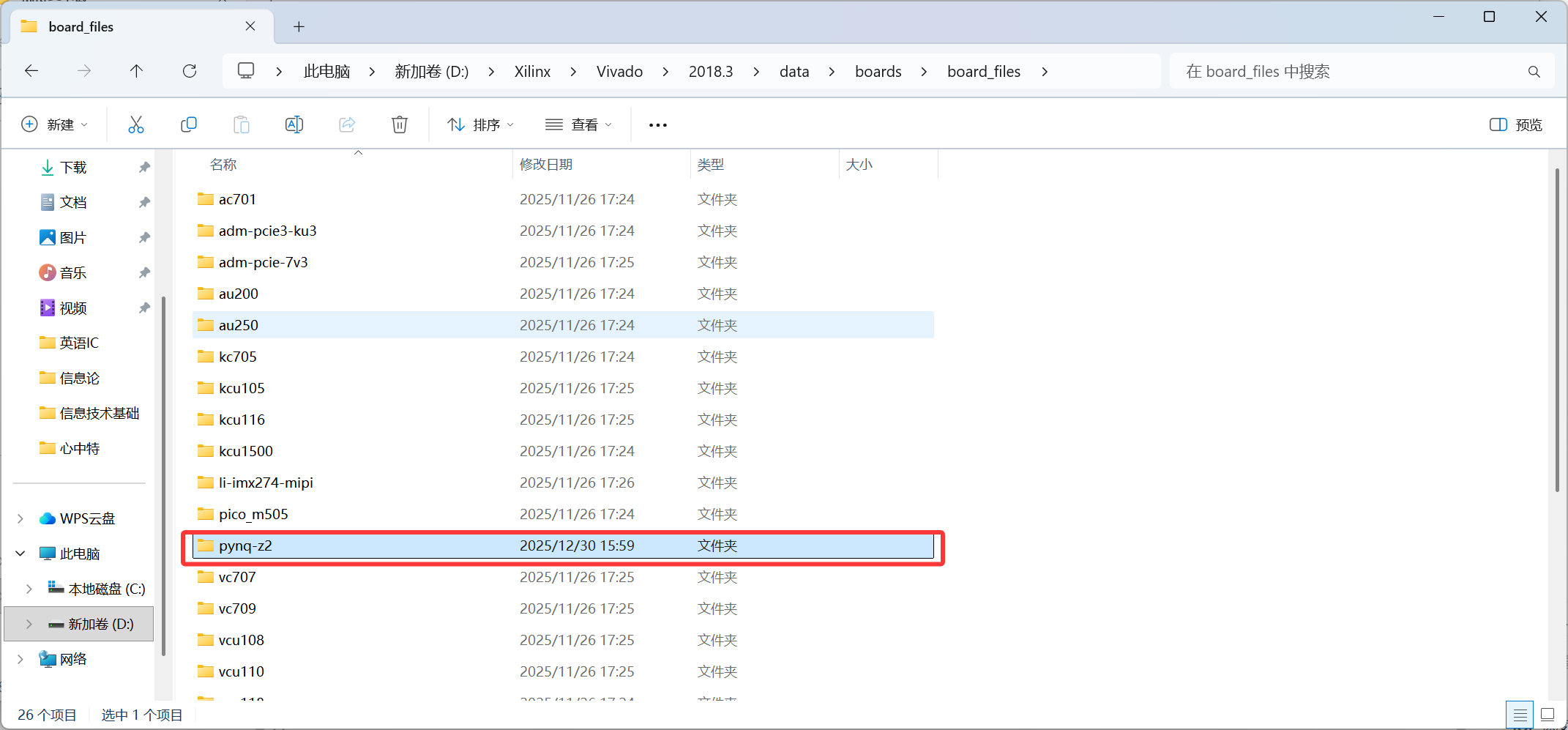Unpin 视频 with its pin icon

[x=144, y=308]
